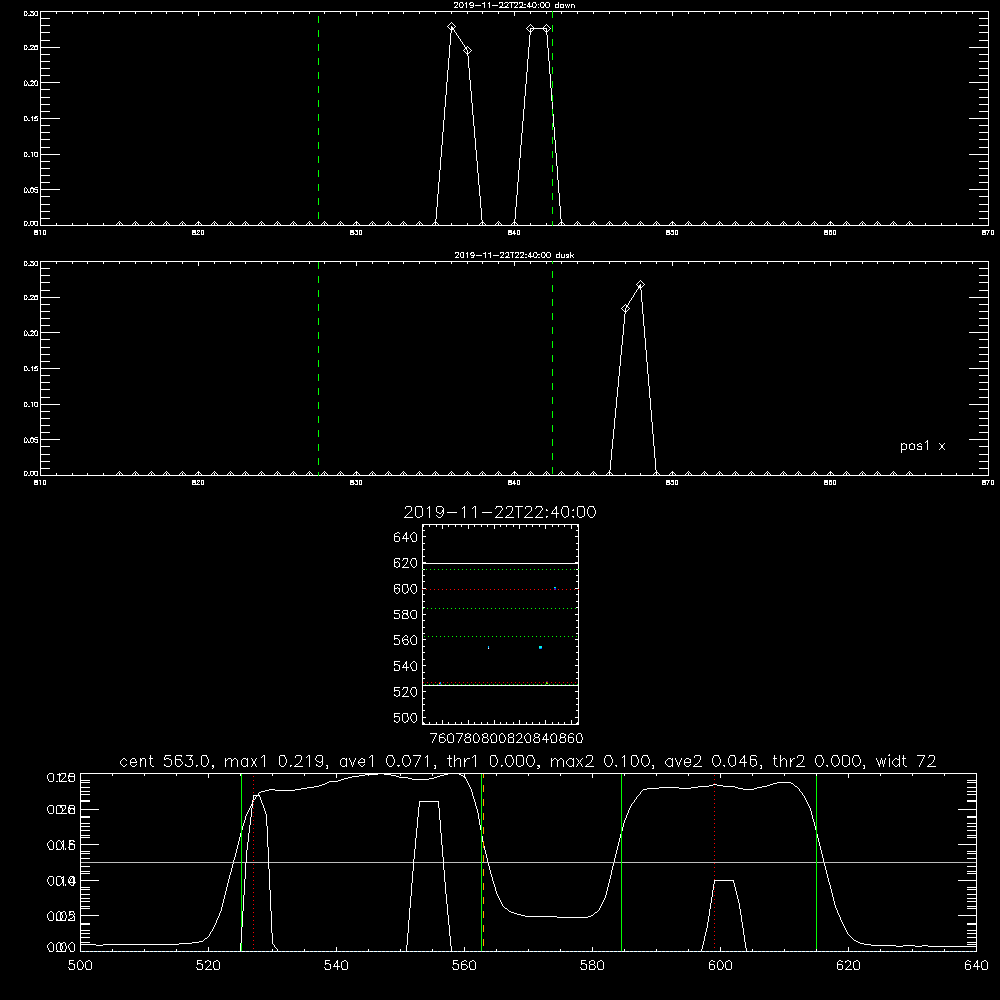
Task: Click the '600' x-axis label of bottom plot
Action: [x=721, y=966]
